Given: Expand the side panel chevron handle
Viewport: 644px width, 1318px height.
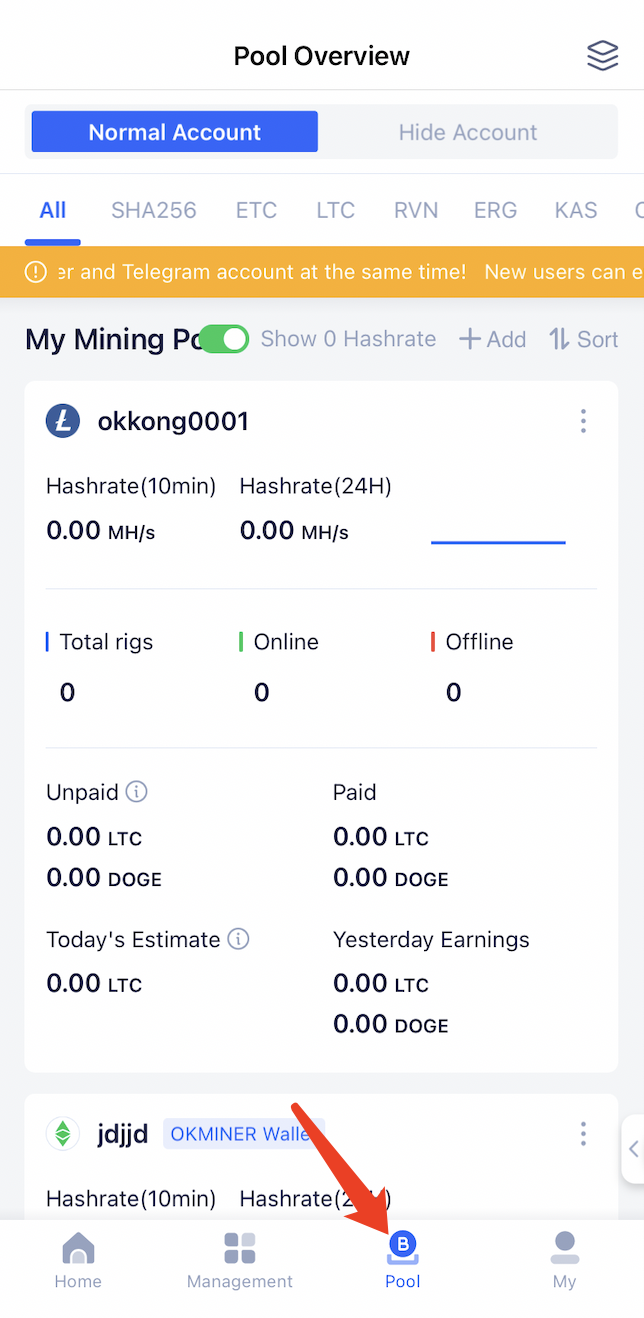Looking at the screenshot, I should point(633,1150).
